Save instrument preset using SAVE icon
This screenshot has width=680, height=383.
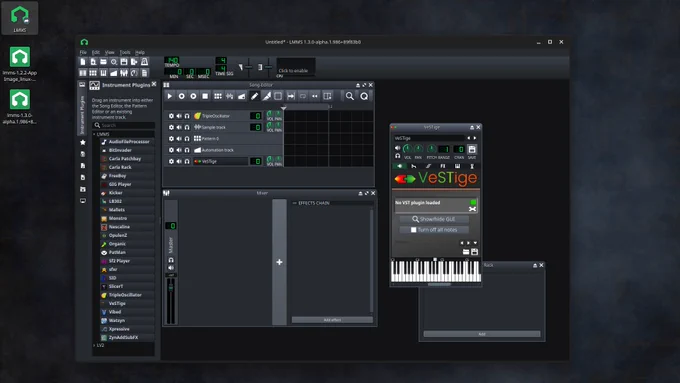coord(472,149)
